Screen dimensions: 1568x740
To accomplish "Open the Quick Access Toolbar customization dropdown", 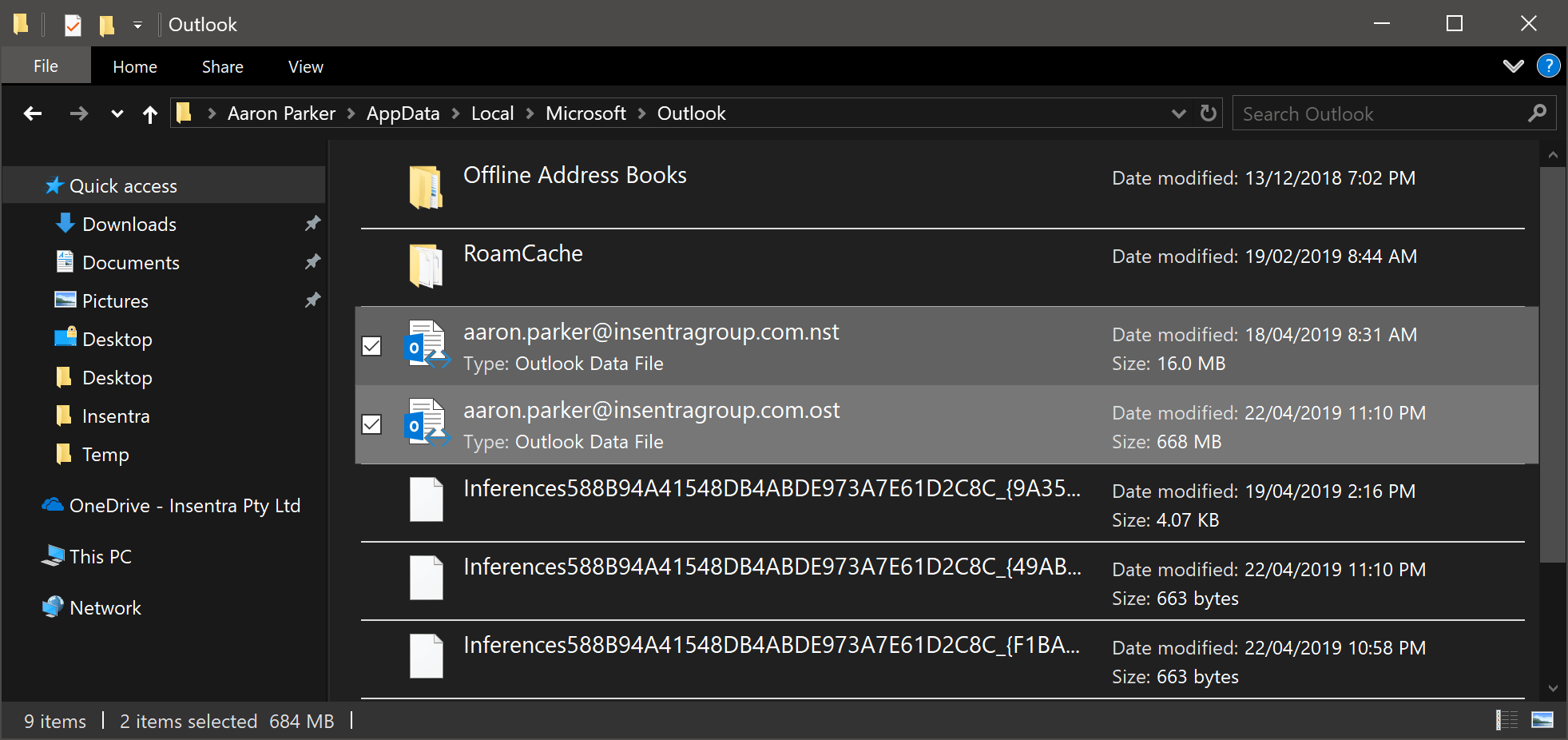I will 137,25.
